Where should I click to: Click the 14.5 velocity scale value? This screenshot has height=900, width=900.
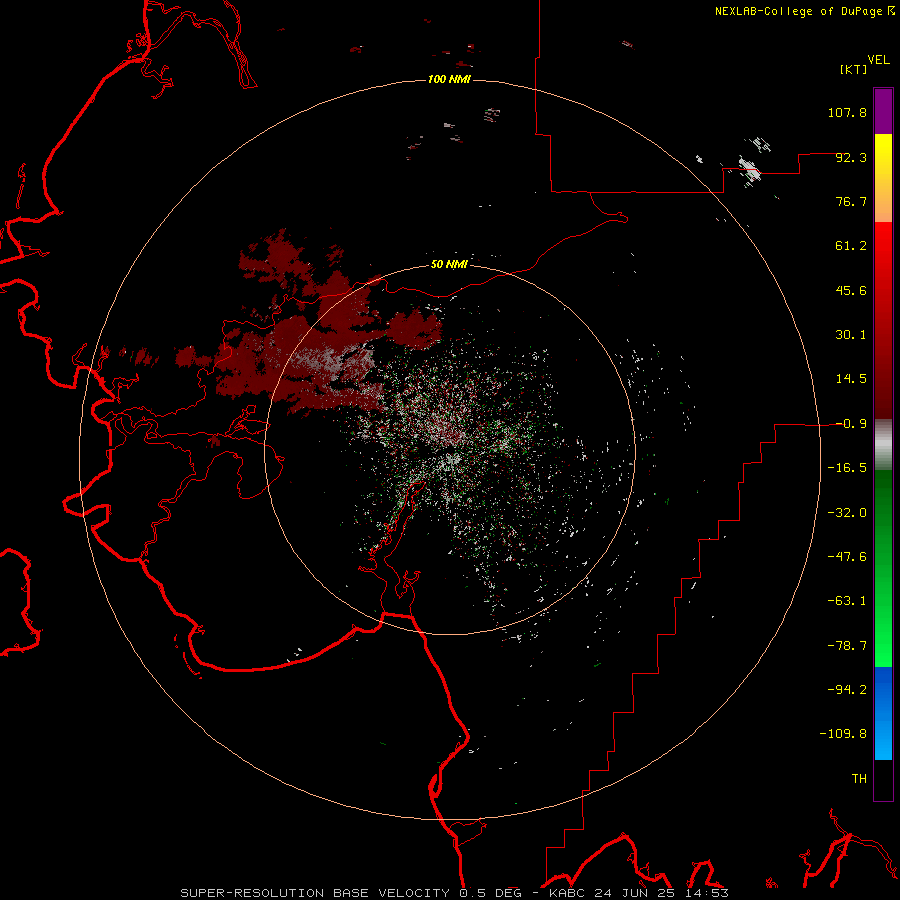851,379
